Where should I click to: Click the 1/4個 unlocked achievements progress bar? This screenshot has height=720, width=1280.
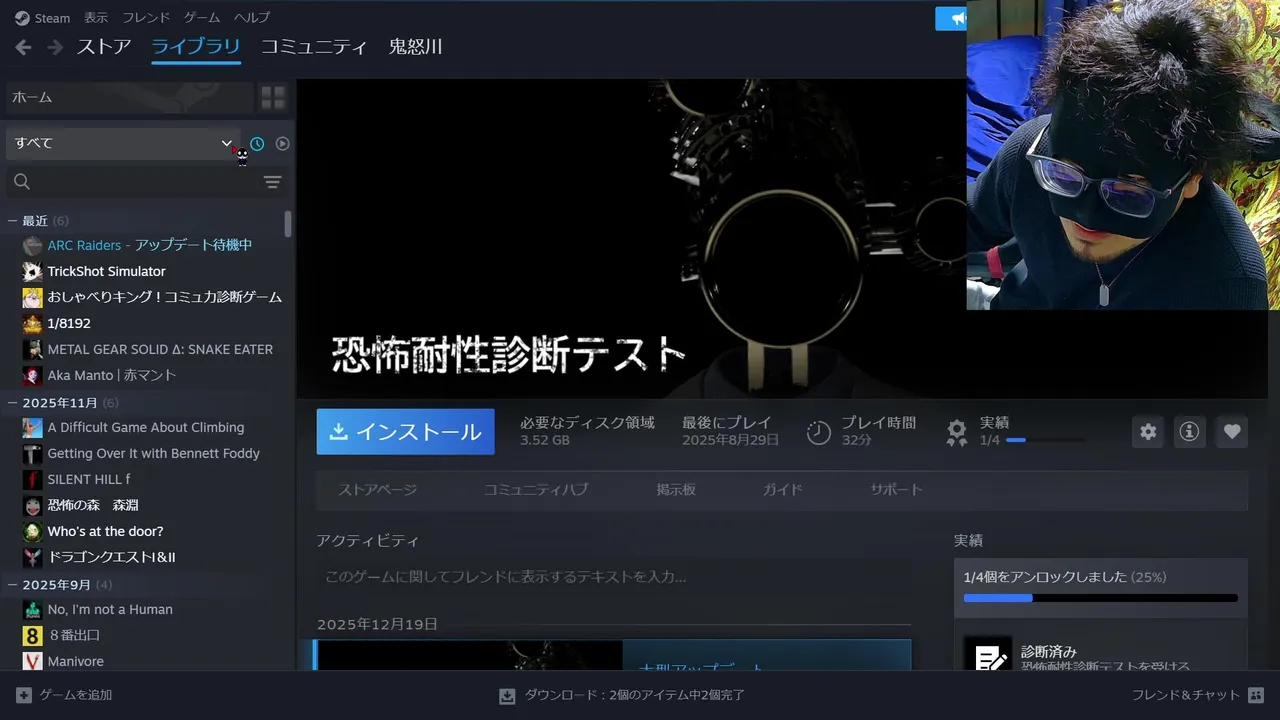(x=1100, y=598)
